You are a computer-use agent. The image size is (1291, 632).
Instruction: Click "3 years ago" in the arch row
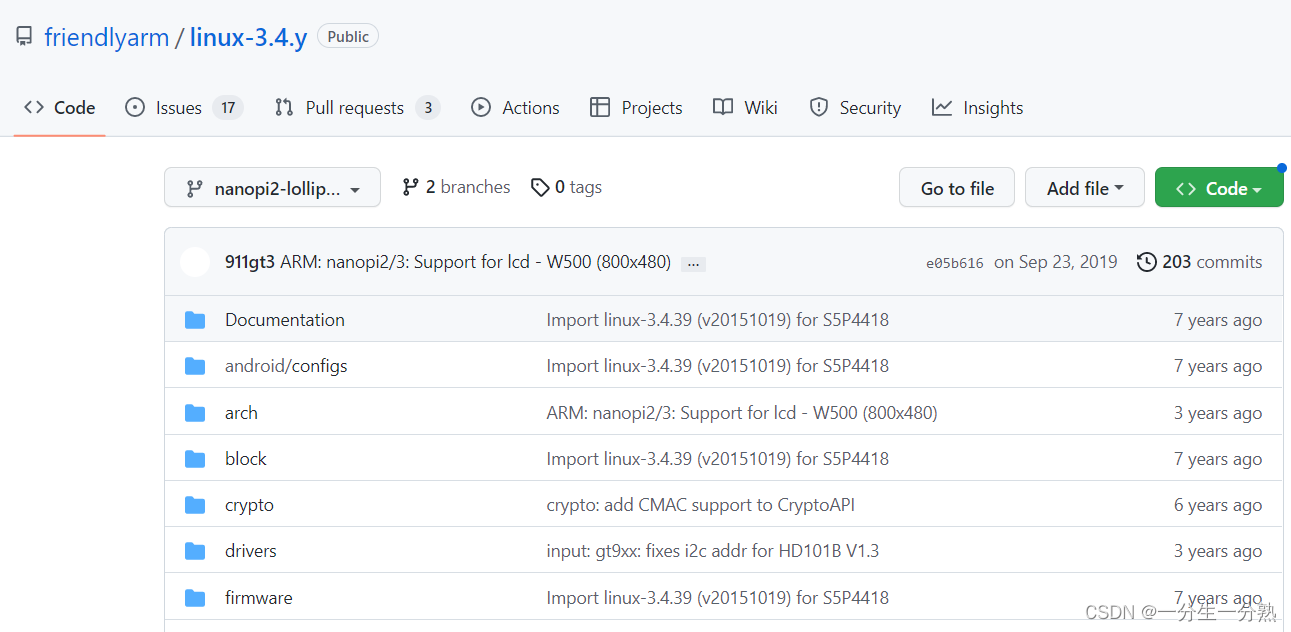(1218, 413)
